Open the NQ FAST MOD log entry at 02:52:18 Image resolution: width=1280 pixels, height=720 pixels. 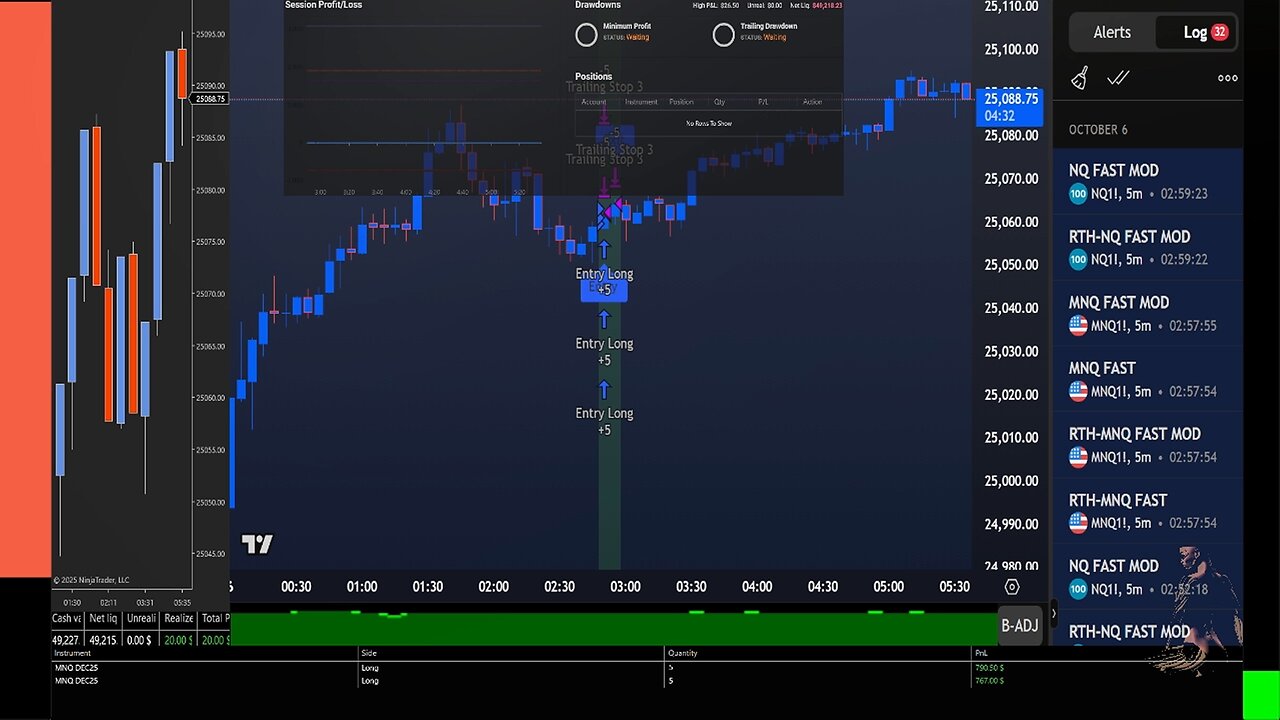pyautogui.click(x=1148, y=577)
